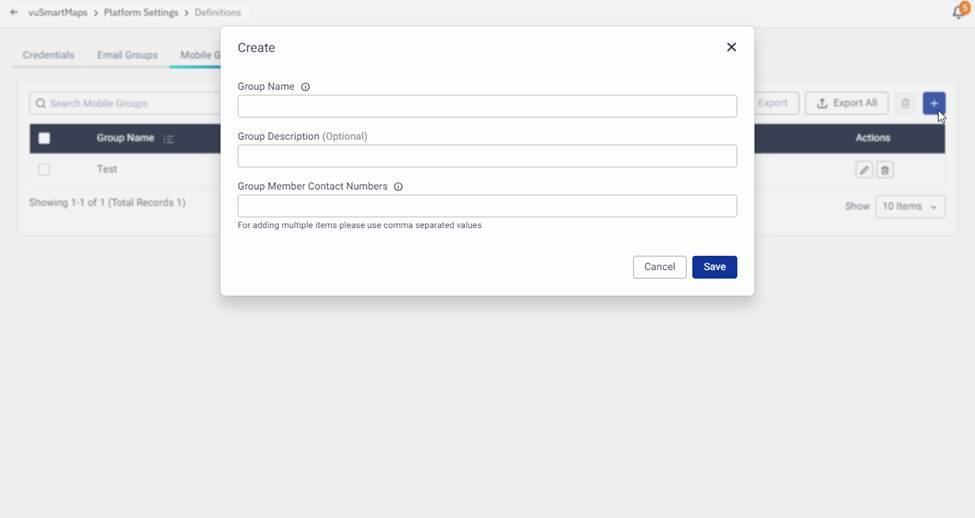Click the Group Name info icon
The height and width of the screenshot is (518, 975).
coord(305,87)
